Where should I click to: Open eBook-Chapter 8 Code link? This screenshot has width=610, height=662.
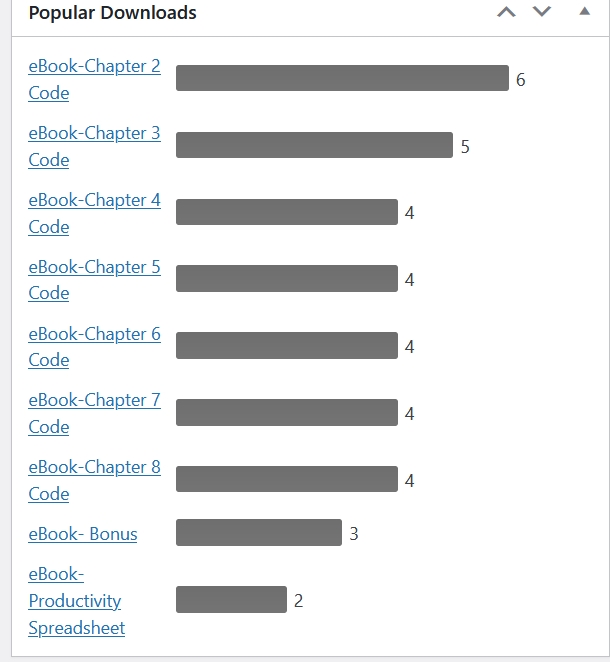94,467
